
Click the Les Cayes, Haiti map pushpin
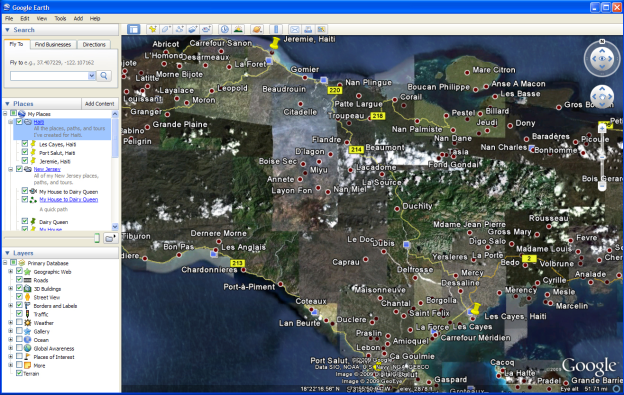pos(475,308)
